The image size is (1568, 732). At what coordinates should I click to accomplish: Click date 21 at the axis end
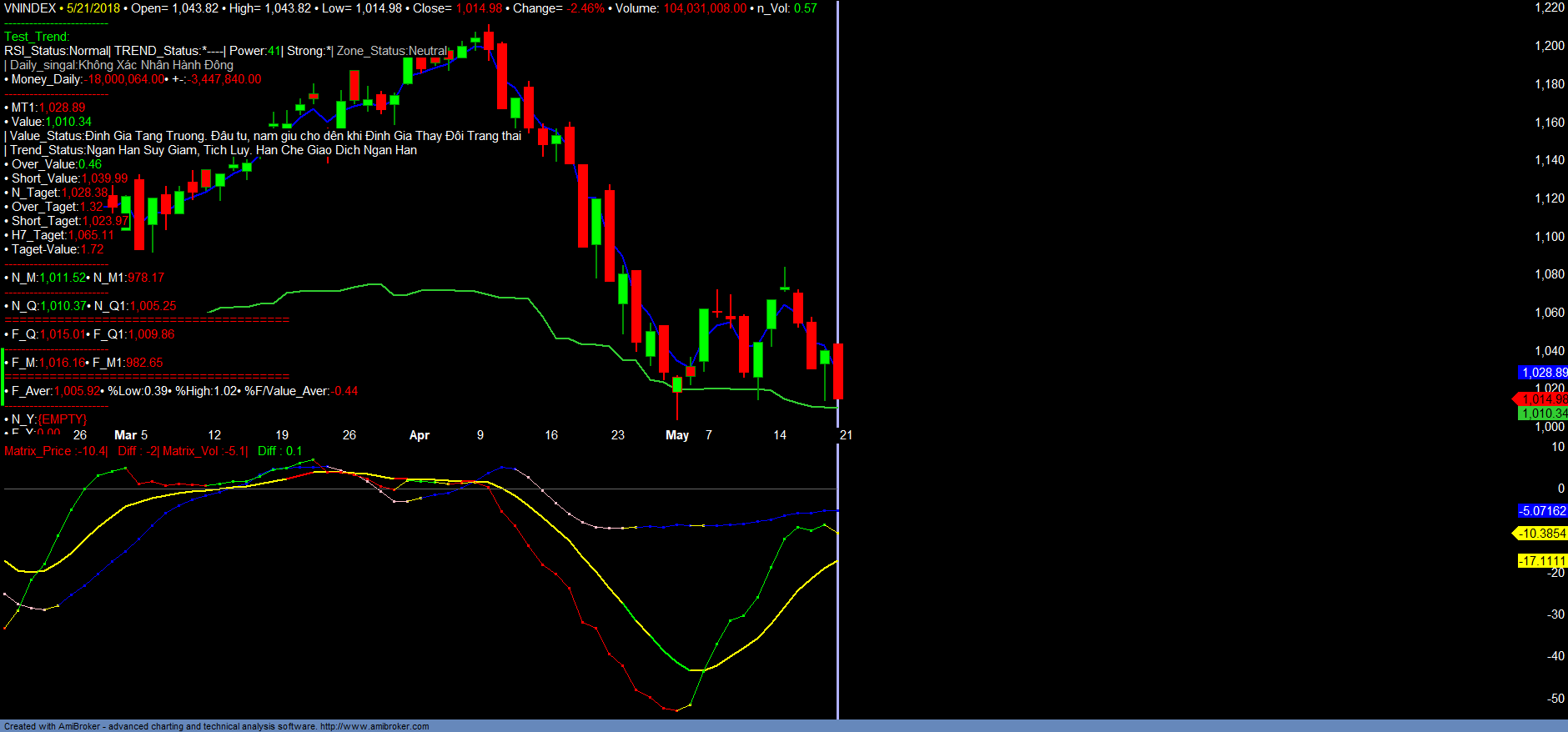pos(846,435)
